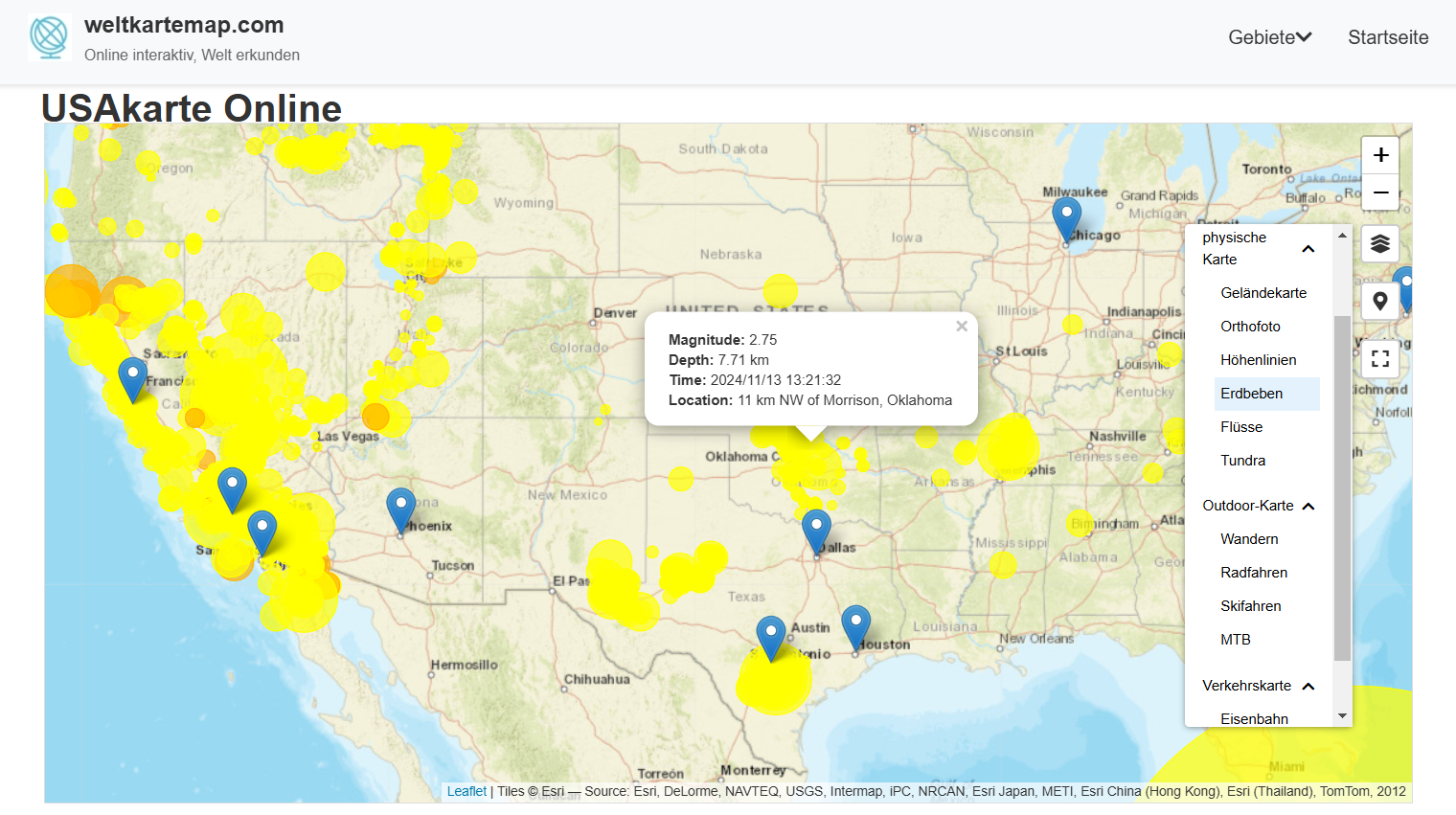This screenshot has width=1456, height=815.
Task: Click the blue marker at Phoenix
Action: (400, 509)
